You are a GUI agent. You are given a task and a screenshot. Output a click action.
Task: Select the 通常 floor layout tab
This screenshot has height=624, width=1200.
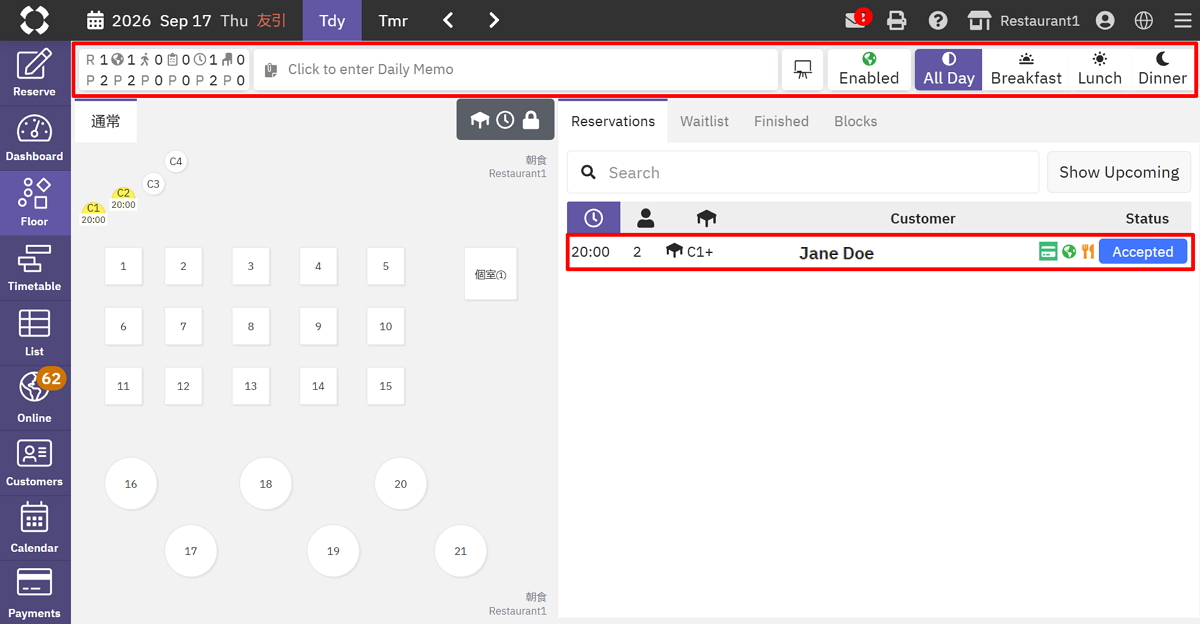(105, 121)
